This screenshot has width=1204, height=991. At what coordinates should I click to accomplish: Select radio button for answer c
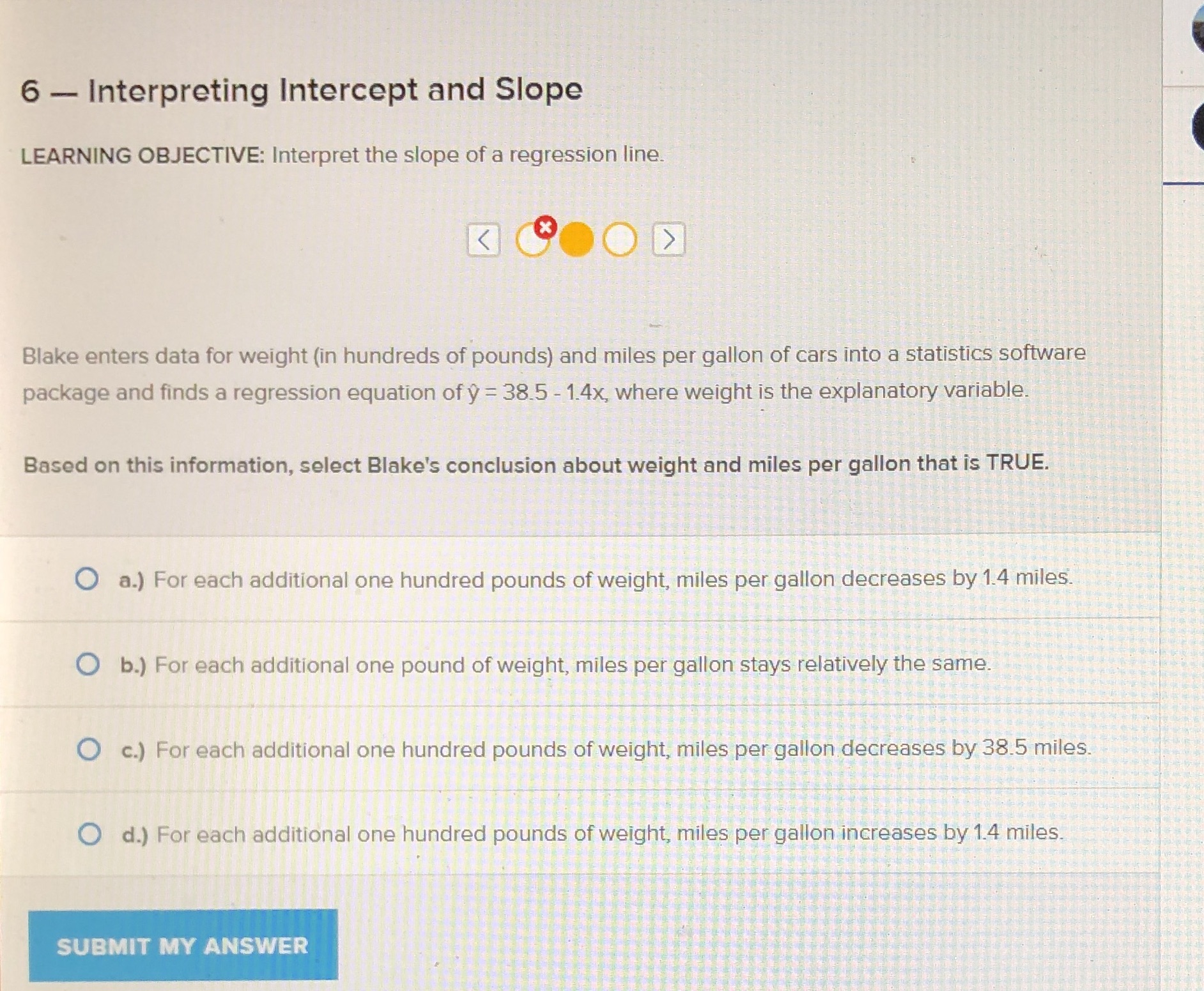(88, 749)
